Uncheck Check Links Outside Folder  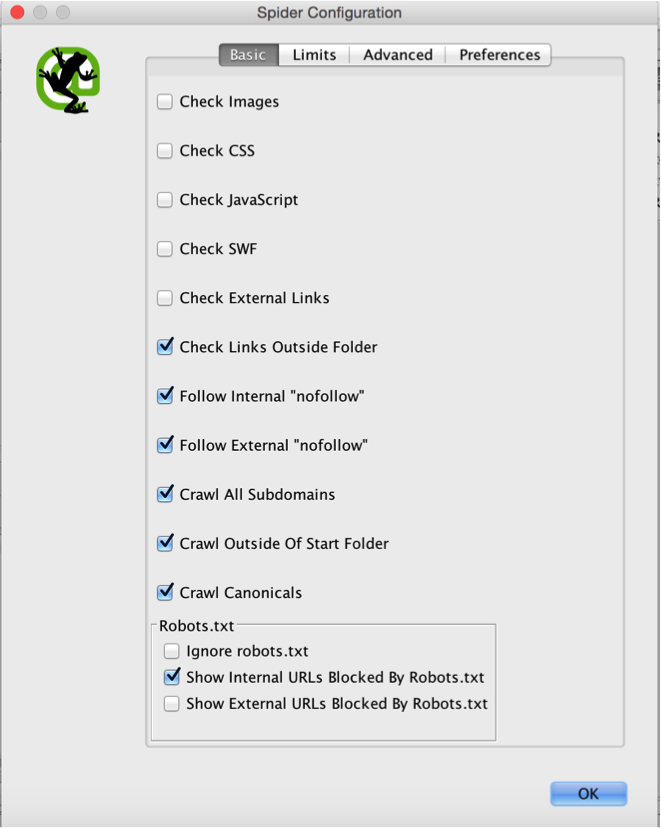165,347
